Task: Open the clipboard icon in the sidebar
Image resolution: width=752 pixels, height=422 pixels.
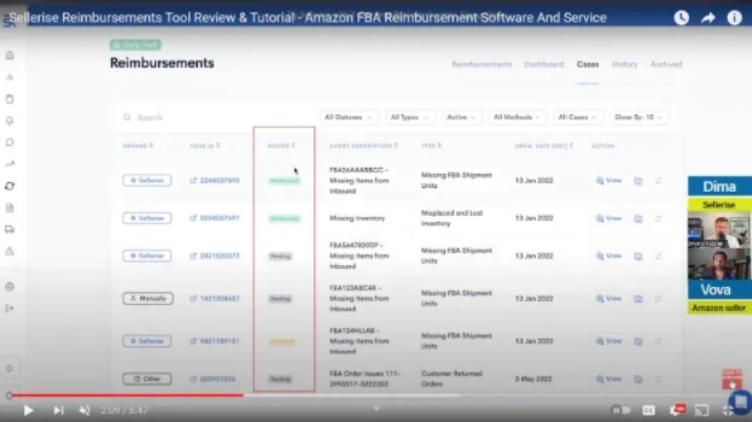Action: coord(10,99)
